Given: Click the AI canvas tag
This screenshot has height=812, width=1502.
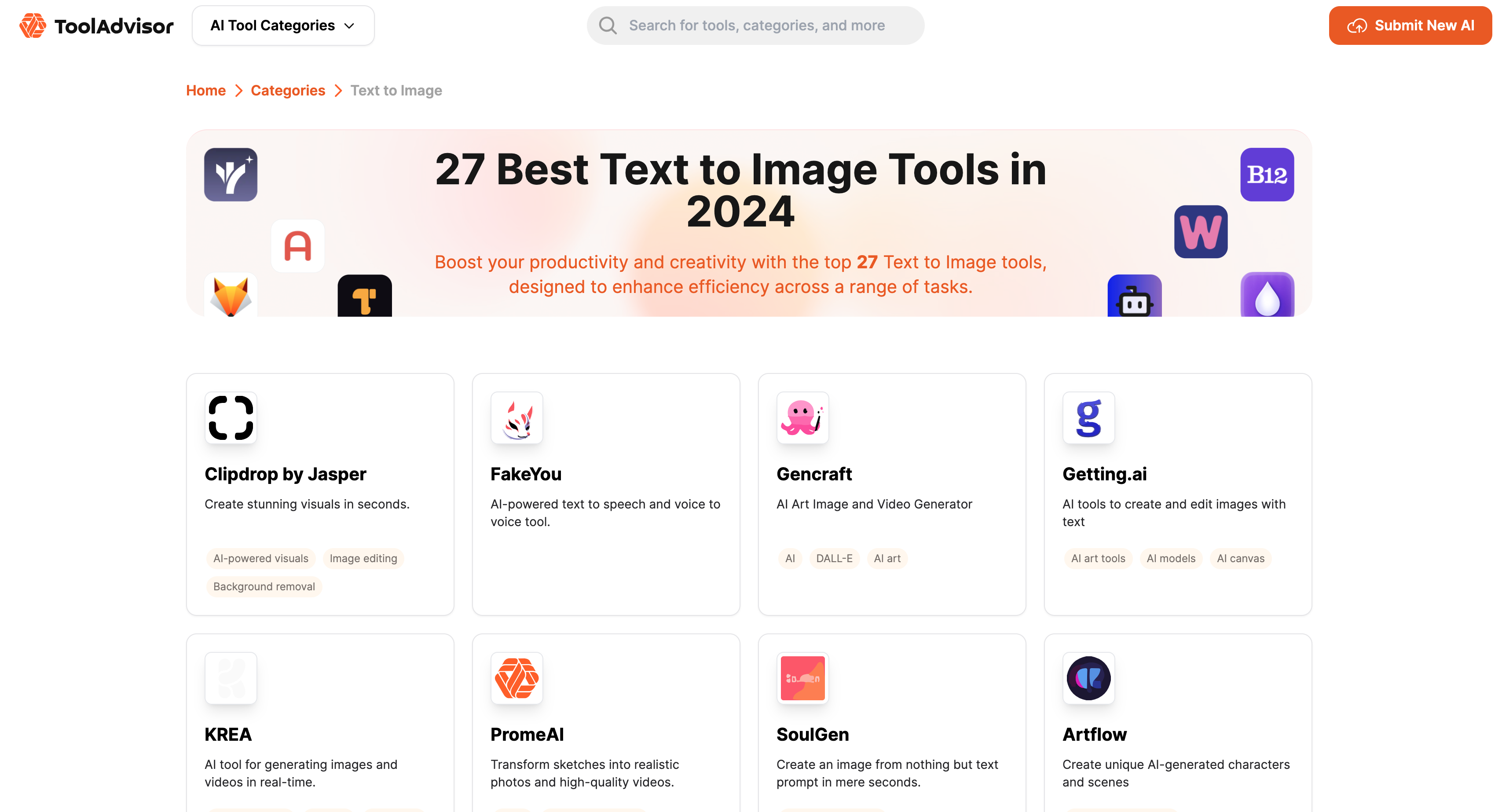Looking at the screenshot, I should click(x=1240, y=559).
